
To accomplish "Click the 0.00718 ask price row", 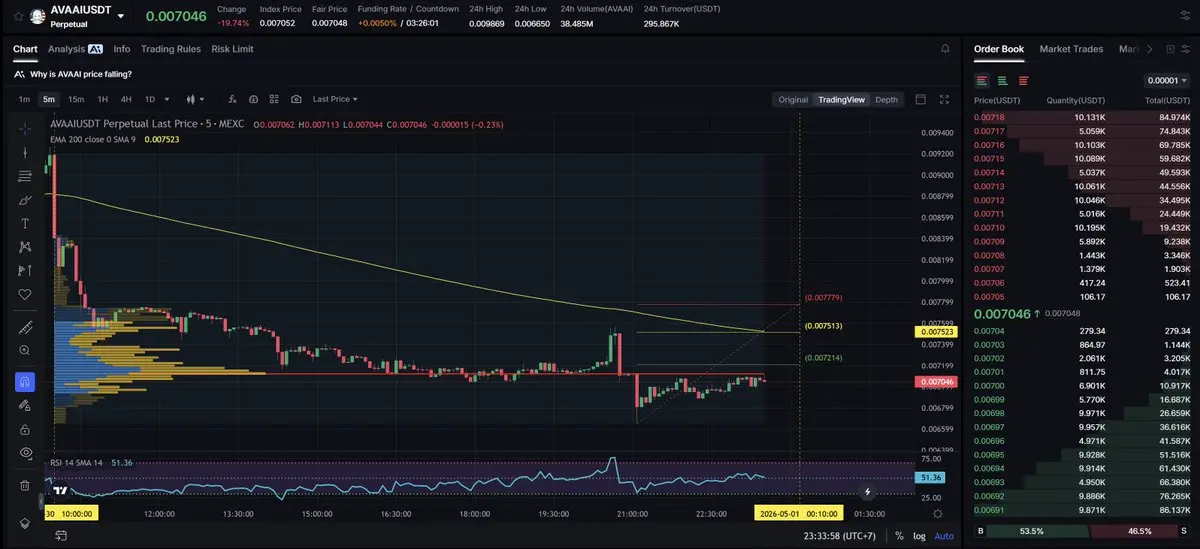I will click(x=1083, y=117).
